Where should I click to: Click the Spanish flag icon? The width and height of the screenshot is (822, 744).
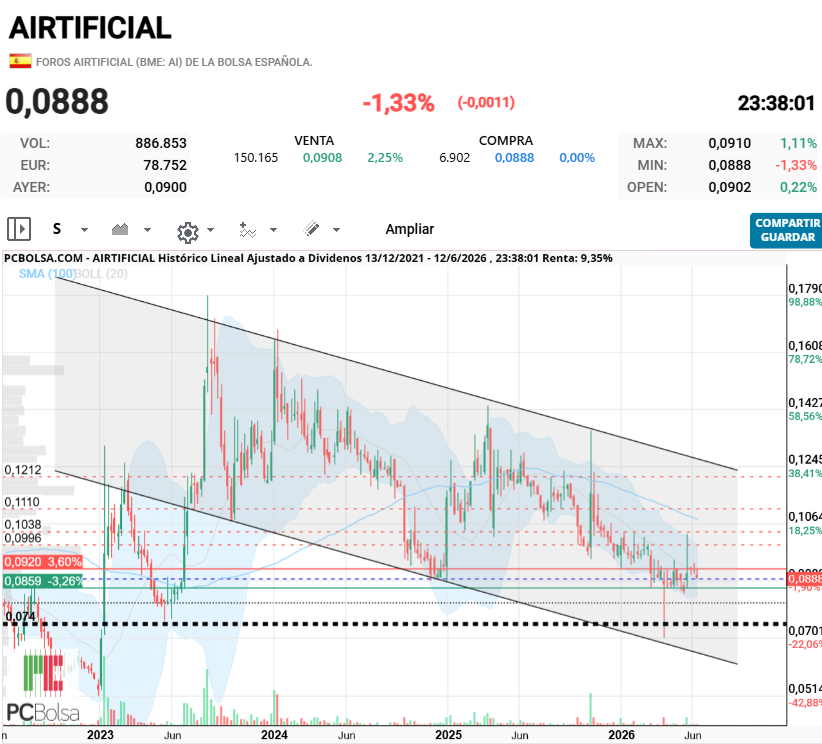20,61
